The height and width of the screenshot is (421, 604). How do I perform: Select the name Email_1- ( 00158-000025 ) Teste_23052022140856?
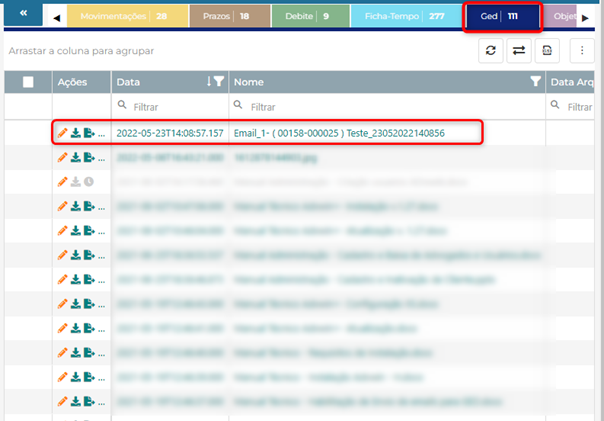(x=339, y=133)
